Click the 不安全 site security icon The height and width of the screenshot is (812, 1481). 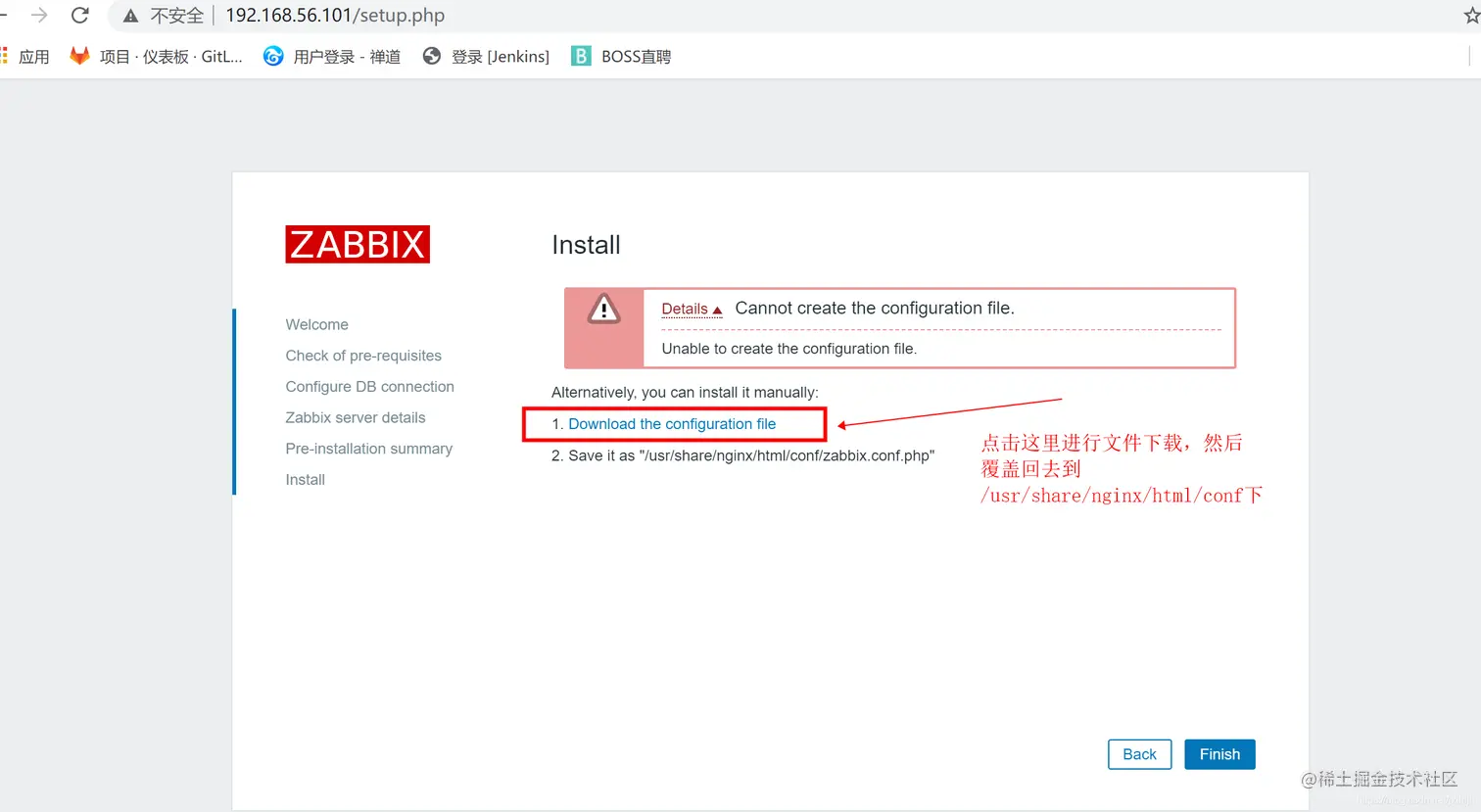(130, 15)
